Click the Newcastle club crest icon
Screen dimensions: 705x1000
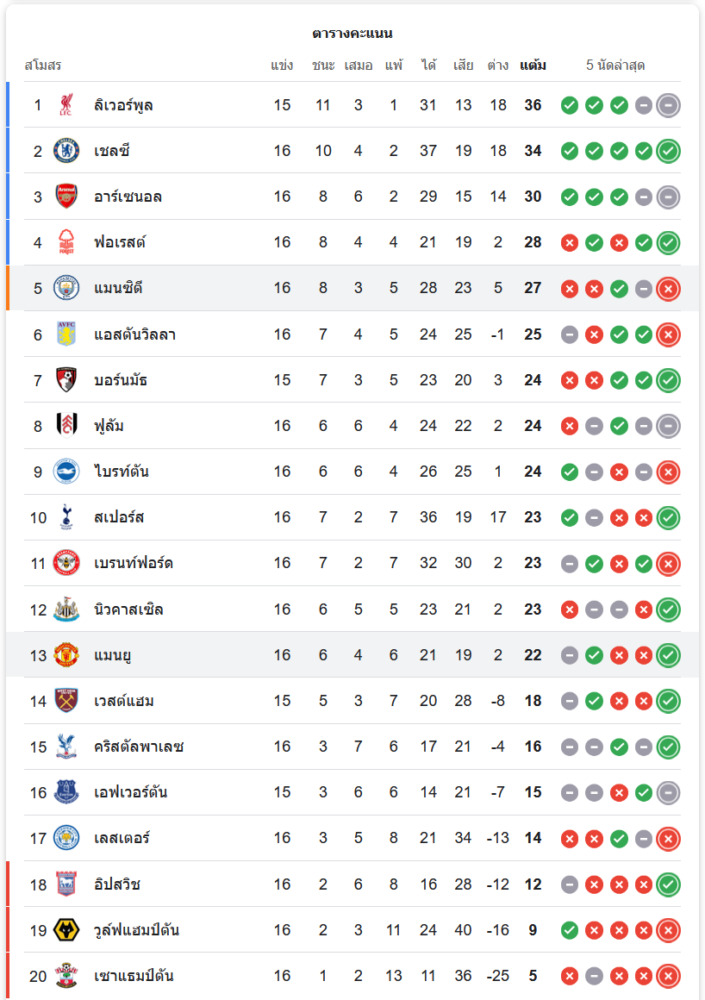point(66,609)
